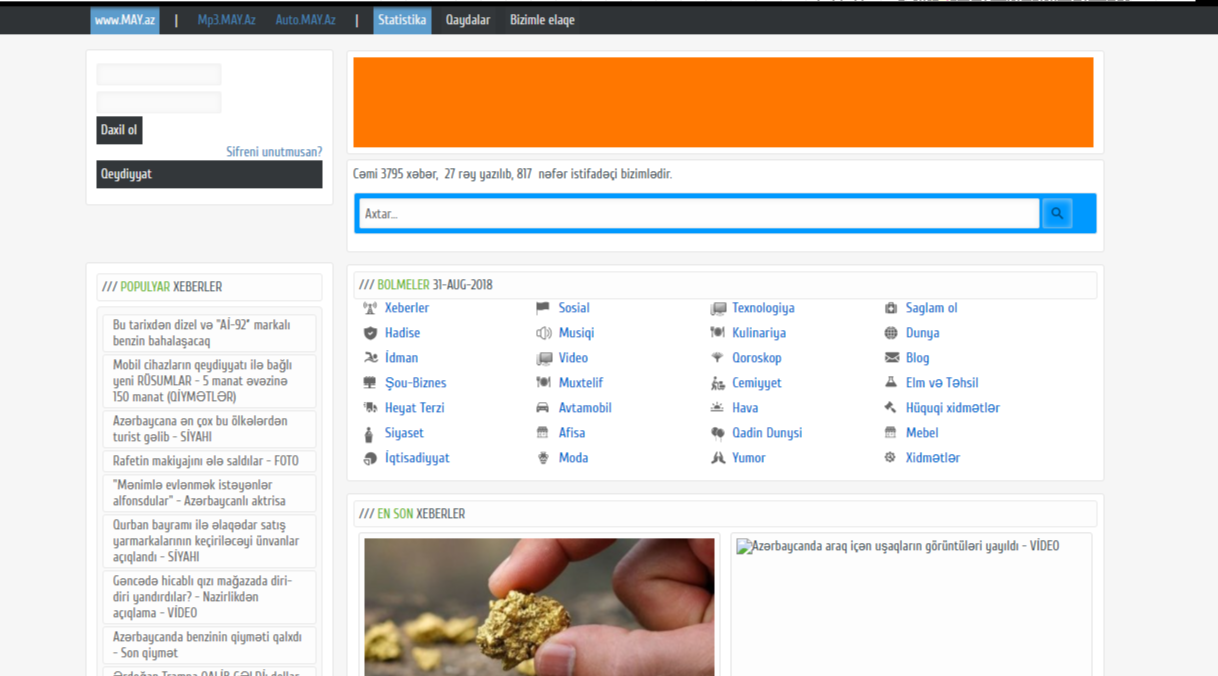Viewport: 1218px width, 676px height.
Task: Click the first-aid icon beside Saglam ol
Action: click(890, 308)
